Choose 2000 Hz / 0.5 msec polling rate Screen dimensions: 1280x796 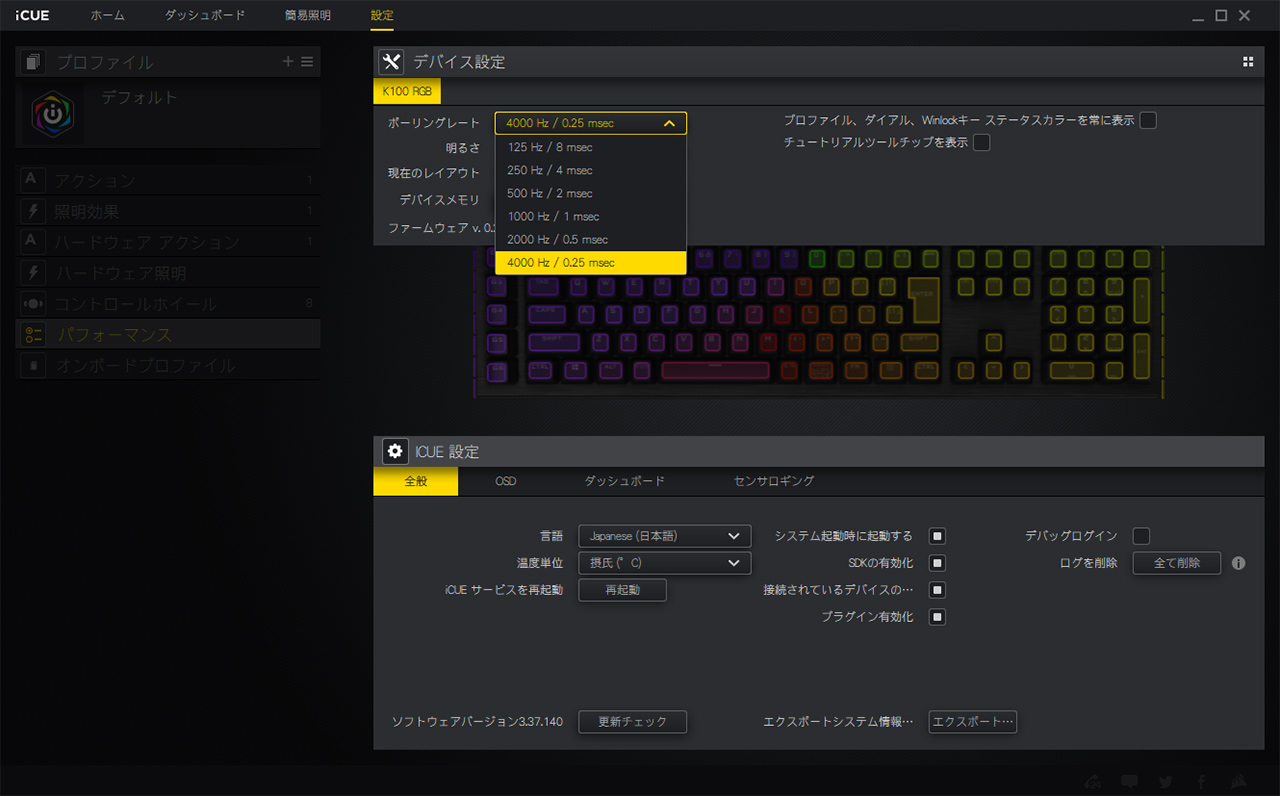591,239
